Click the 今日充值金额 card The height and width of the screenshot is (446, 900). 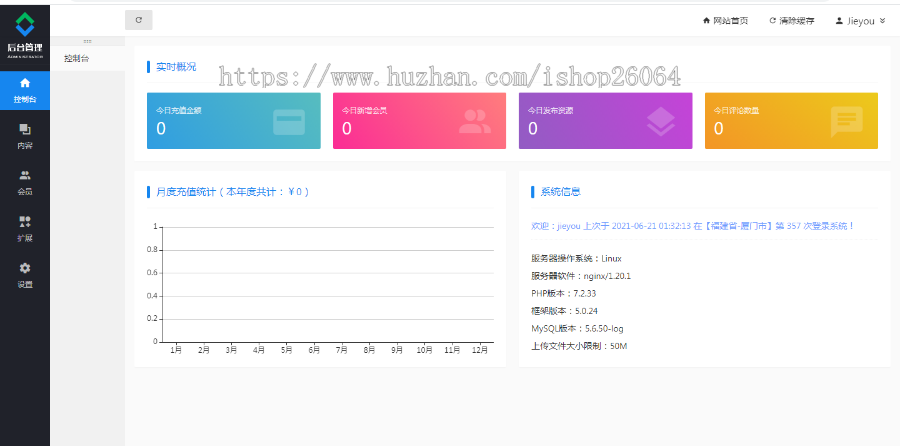(234, 121)
